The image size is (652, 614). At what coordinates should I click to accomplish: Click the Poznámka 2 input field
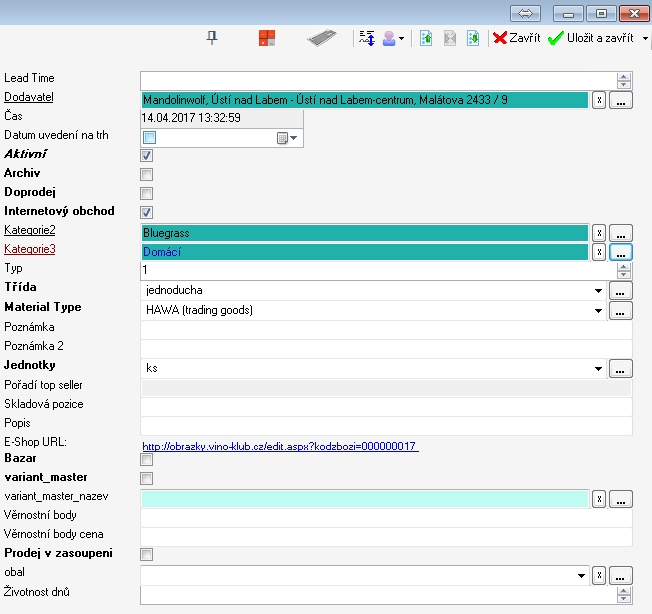386,349
